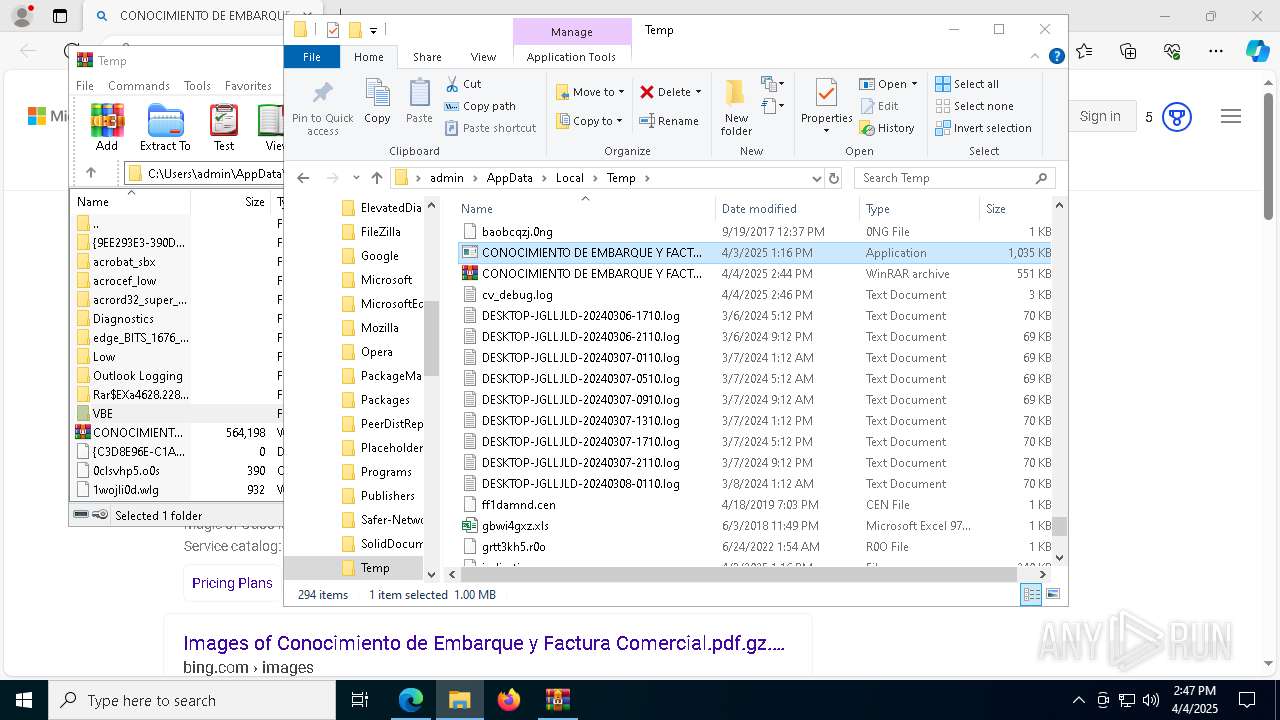Screen dimensions: 1280x720
Task: Open Edge from the taskbar
Action: [411, 700]
